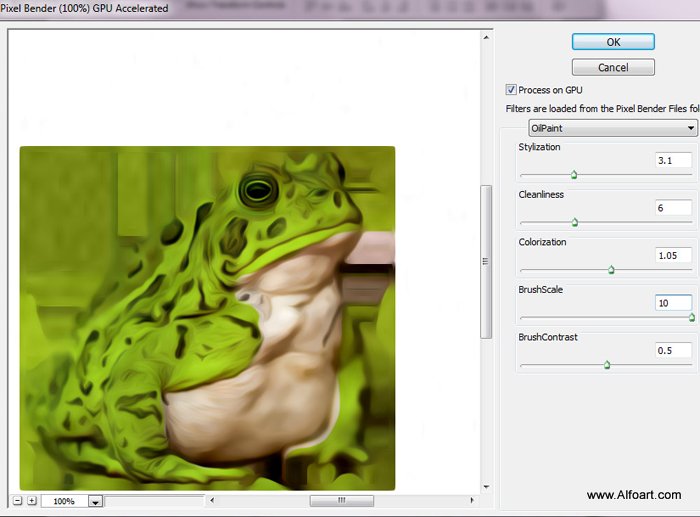Click the preview scroll up arrow

486,38
